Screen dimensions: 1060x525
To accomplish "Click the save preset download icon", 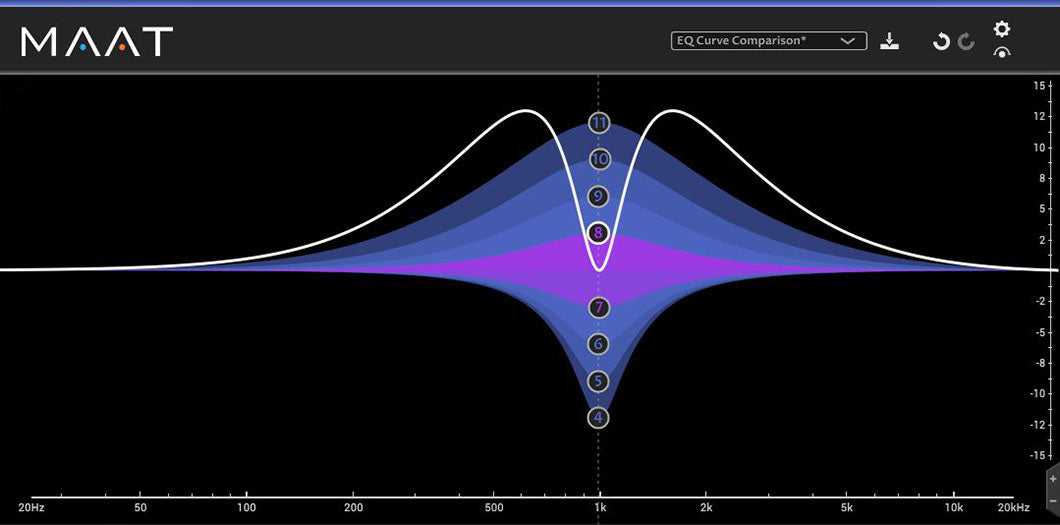I will pyautogui.click(x=890, y=41).
